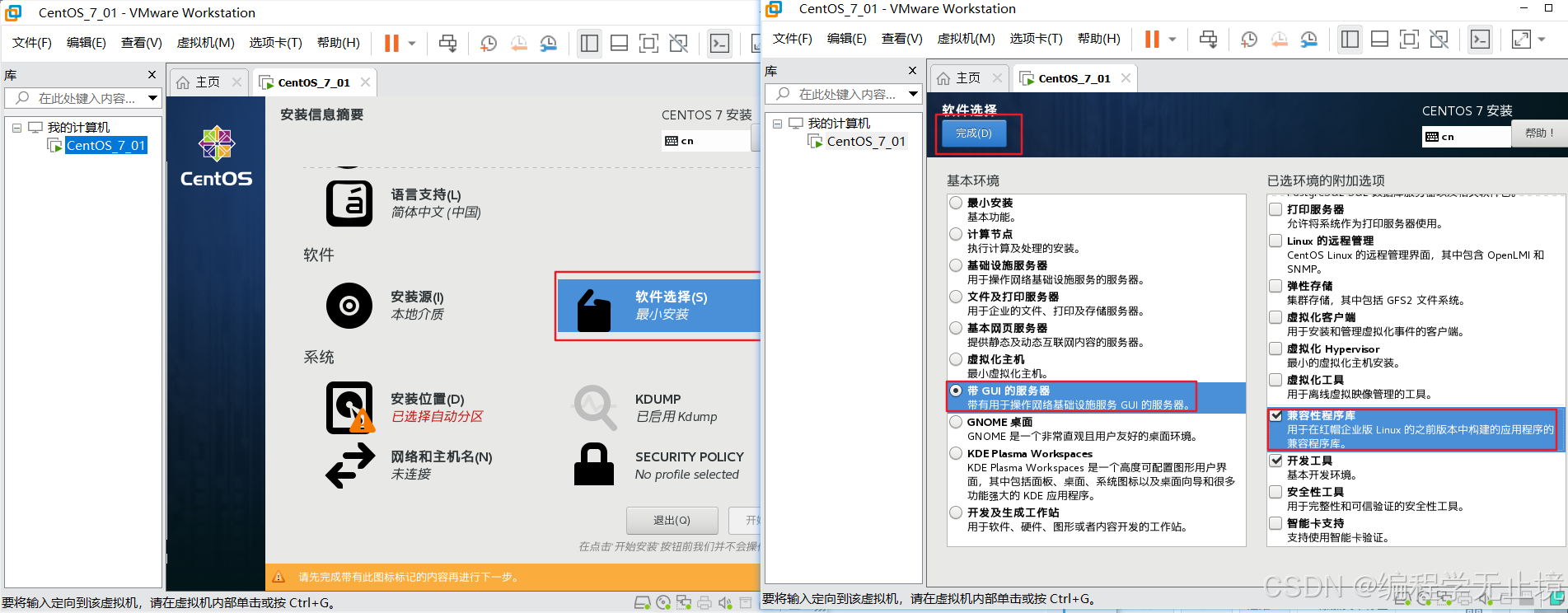Uncheck 兼容性程序库 add-on checkbox

[x=1275, y=415]
